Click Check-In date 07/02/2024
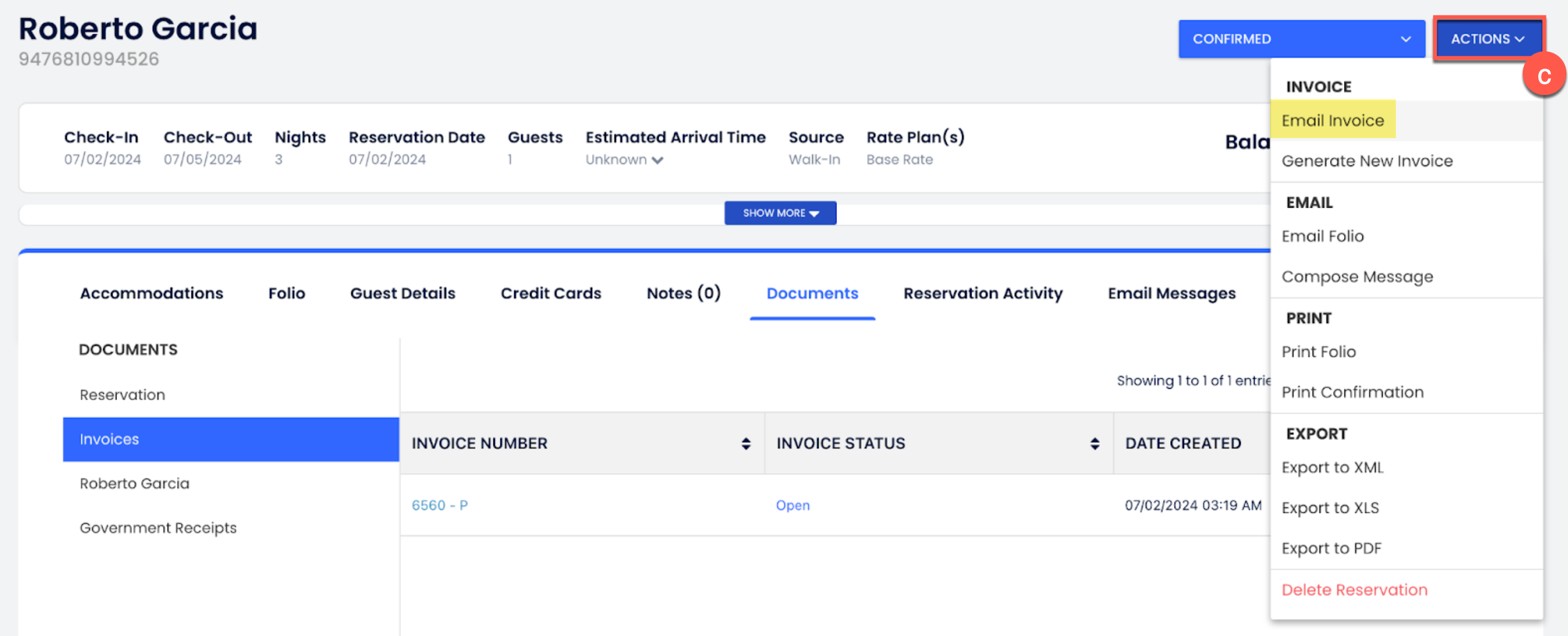The height and width of the screenshot is (636, 1568). [x=102, y=160]
